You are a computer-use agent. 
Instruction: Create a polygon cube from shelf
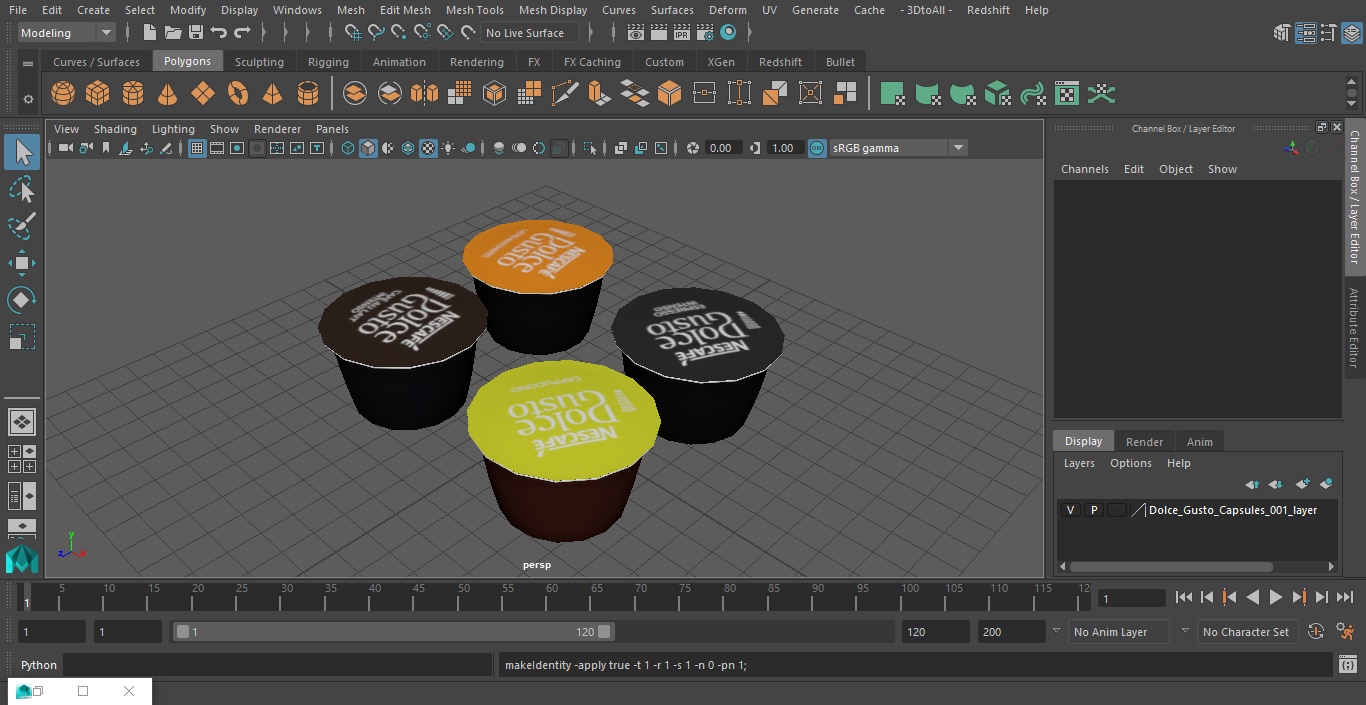(97, 94)
